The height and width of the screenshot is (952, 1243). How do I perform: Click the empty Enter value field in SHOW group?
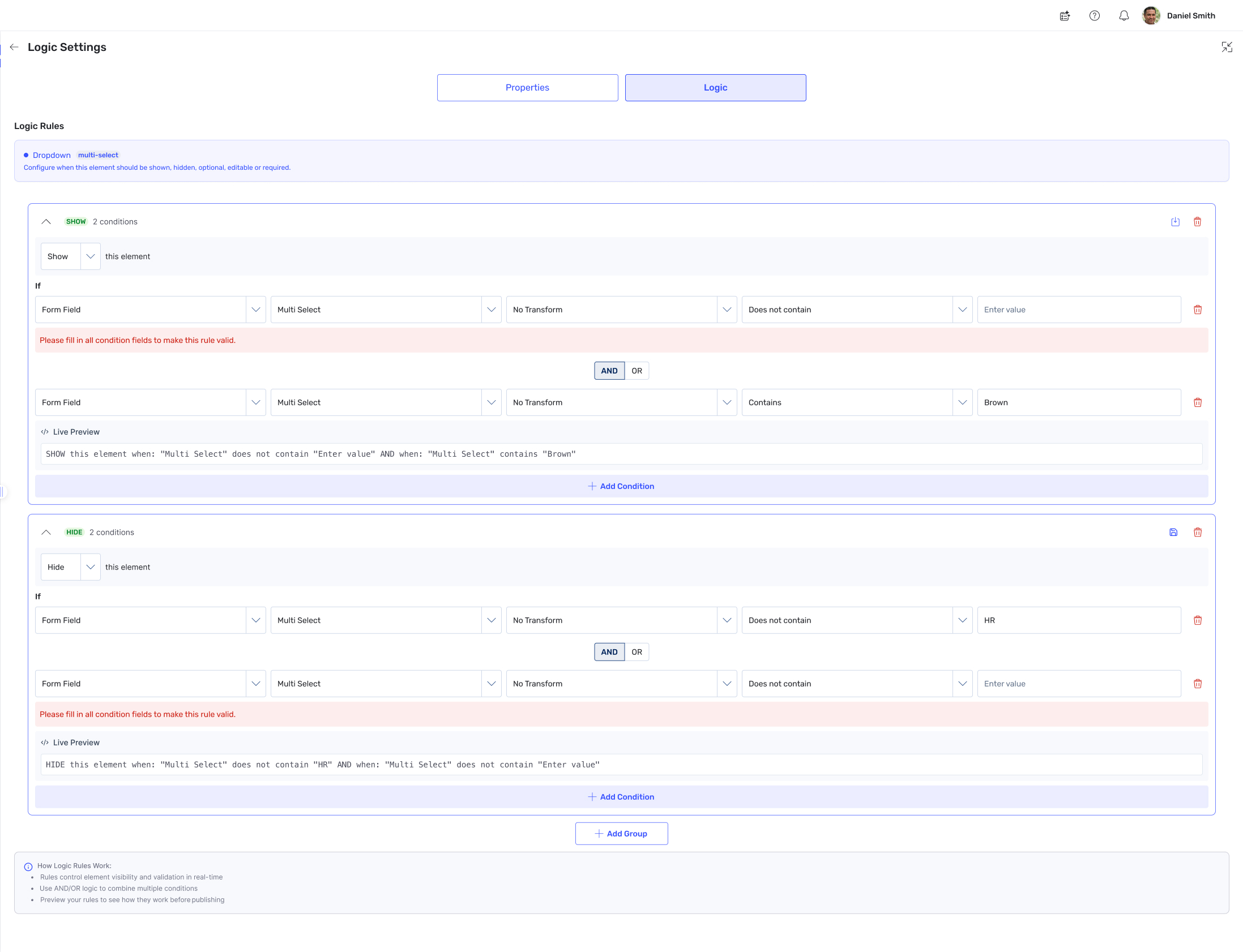pos(1078,310)
